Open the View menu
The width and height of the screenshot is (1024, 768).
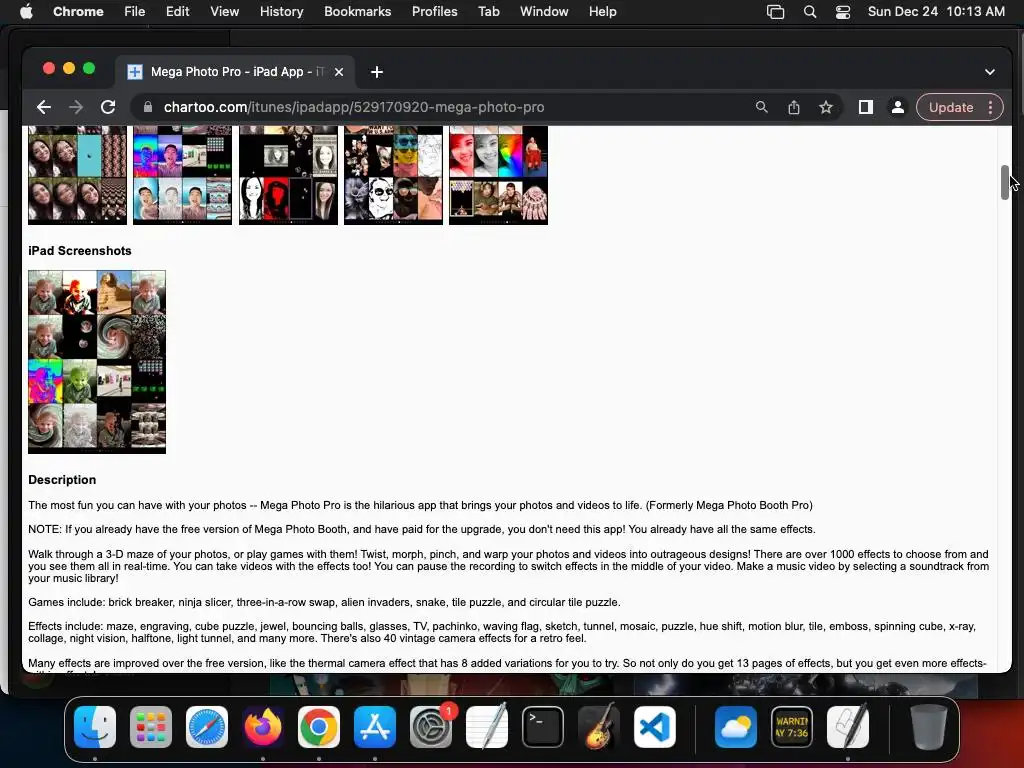224,11
